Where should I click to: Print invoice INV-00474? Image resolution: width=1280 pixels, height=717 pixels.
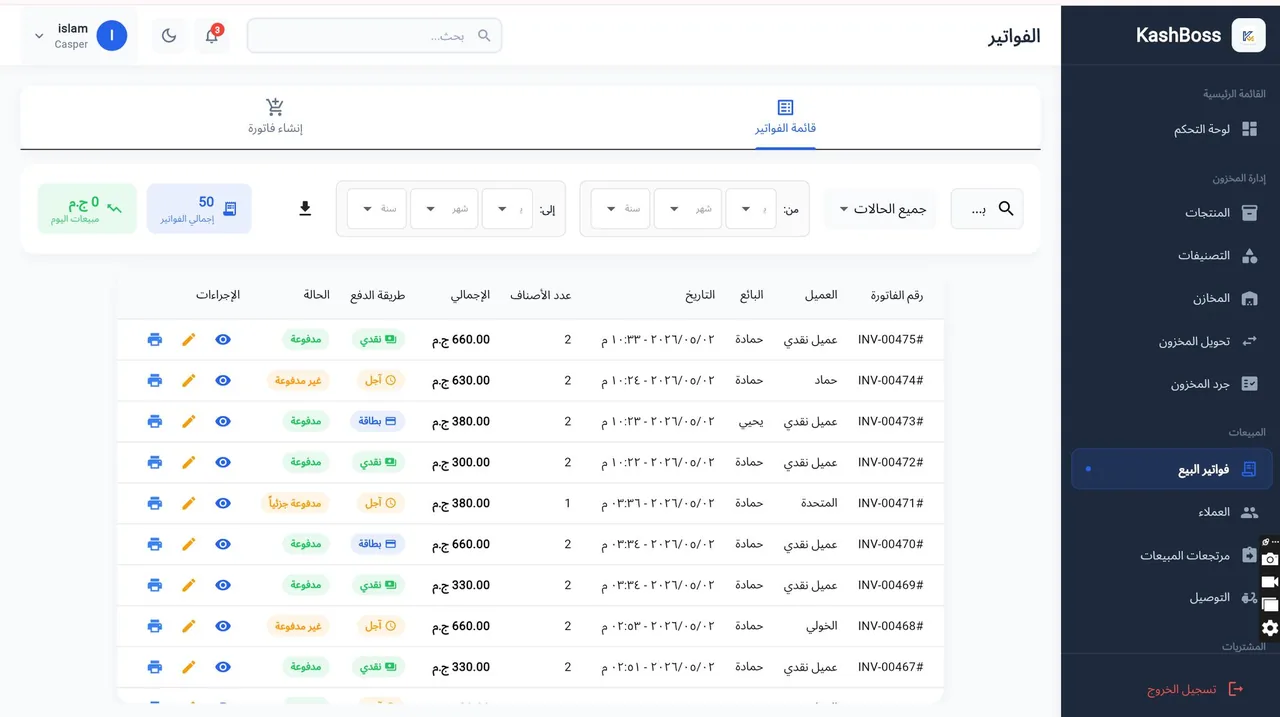click(154, 380)
